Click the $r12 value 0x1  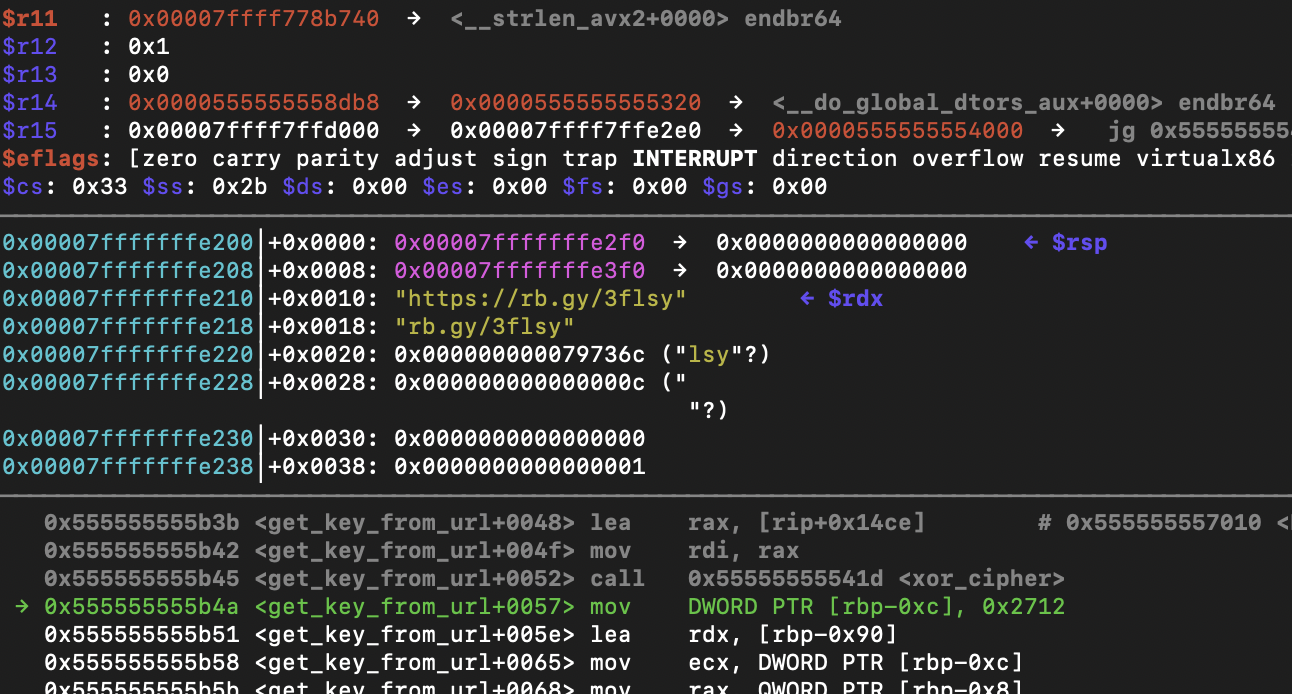point(149,47)
